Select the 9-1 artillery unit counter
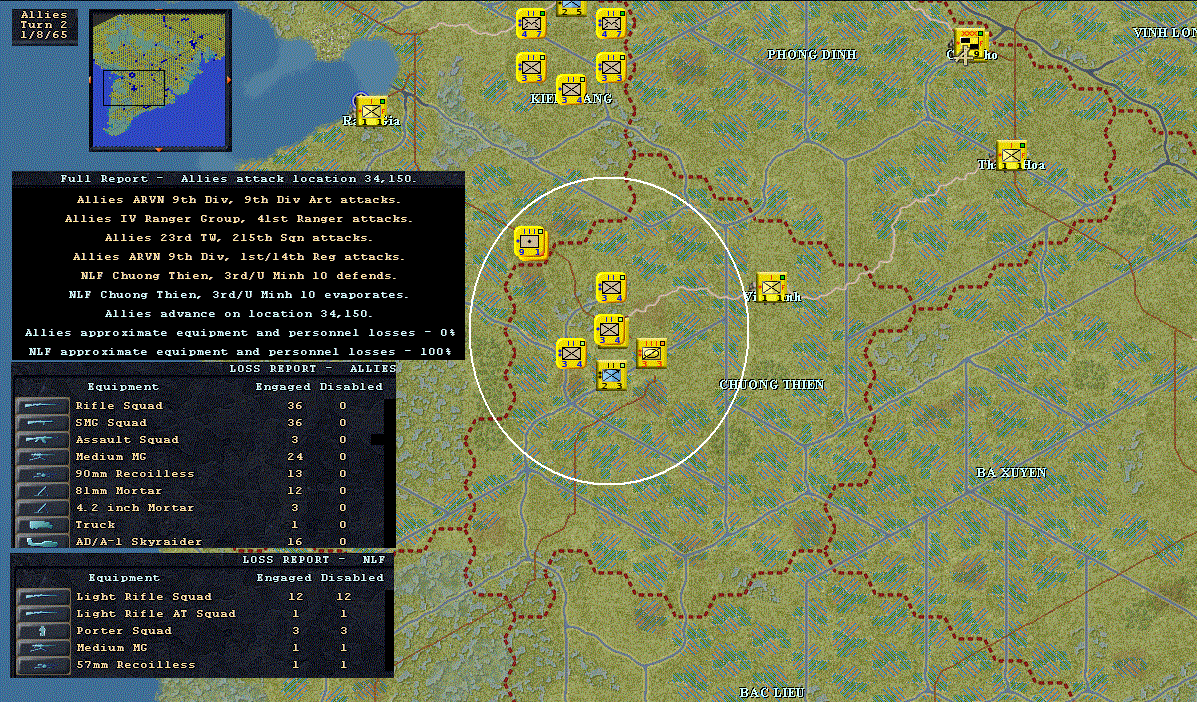1197x702 pixels. (531, 243)
